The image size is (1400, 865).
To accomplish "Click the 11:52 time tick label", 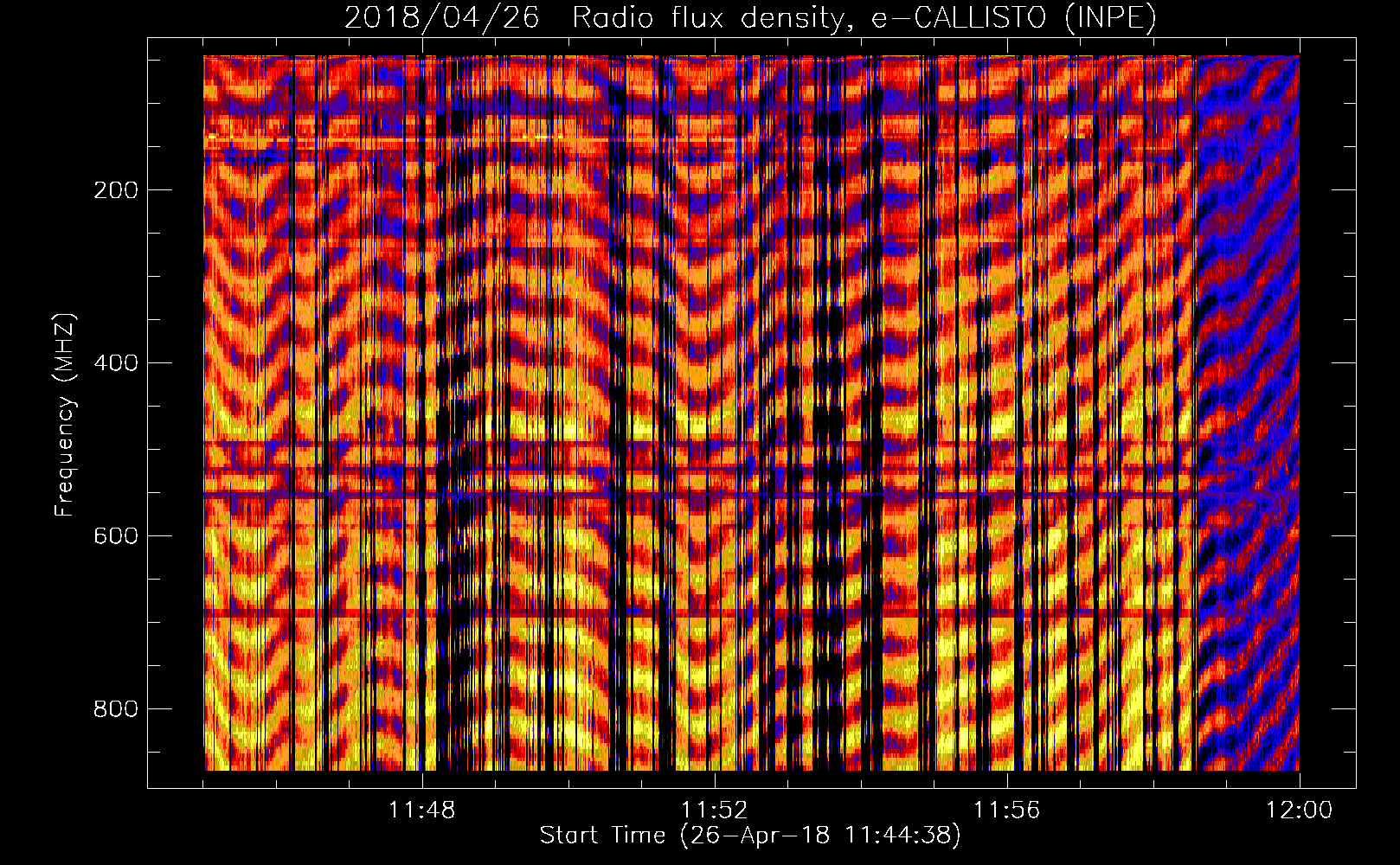I will click(x=715, y=811).
